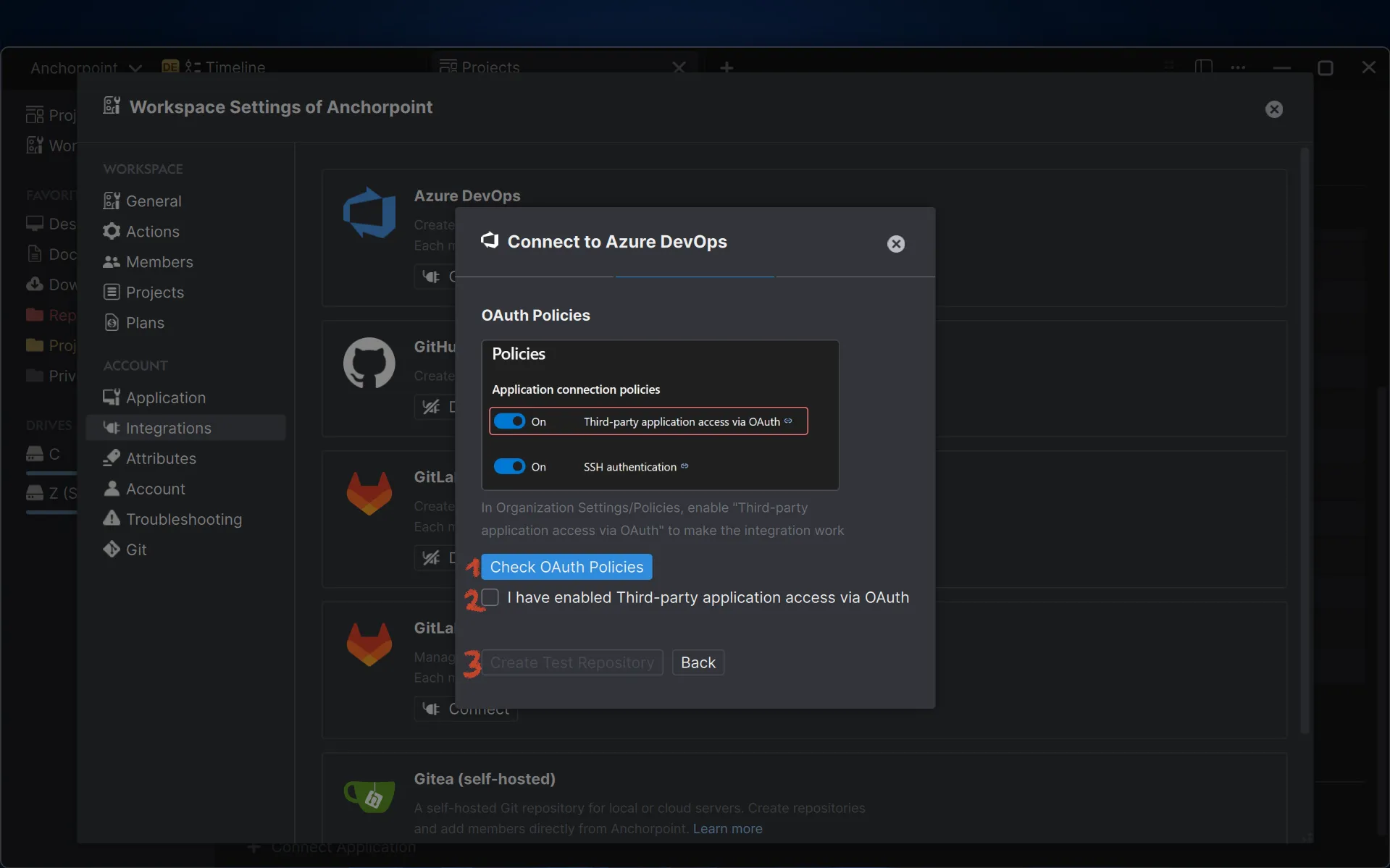Click the Workspace Settings title icon
1390x868 pixels.
(x=112, y=106)
